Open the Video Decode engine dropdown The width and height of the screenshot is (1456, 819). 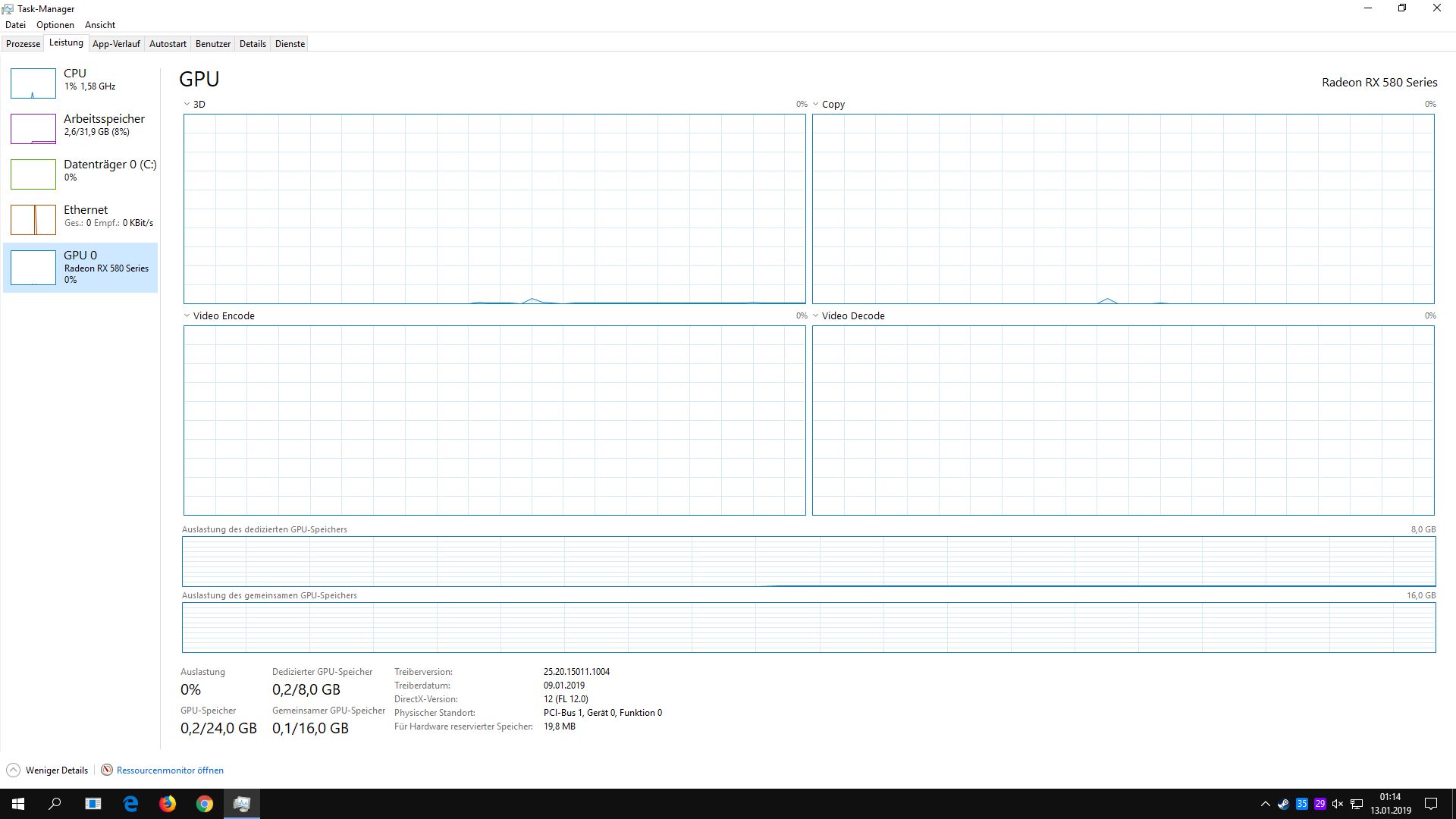[816, 315]
